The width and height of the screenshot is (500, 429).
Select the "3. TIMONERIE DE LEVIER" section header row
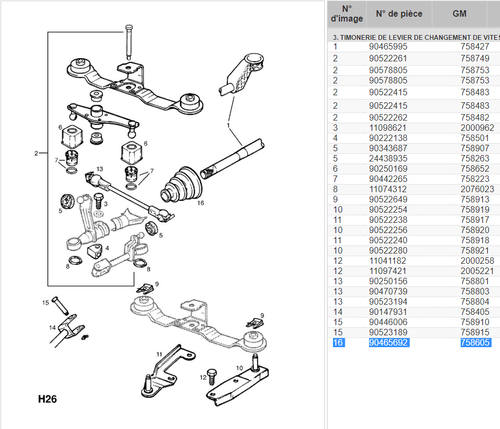[414, 37]
